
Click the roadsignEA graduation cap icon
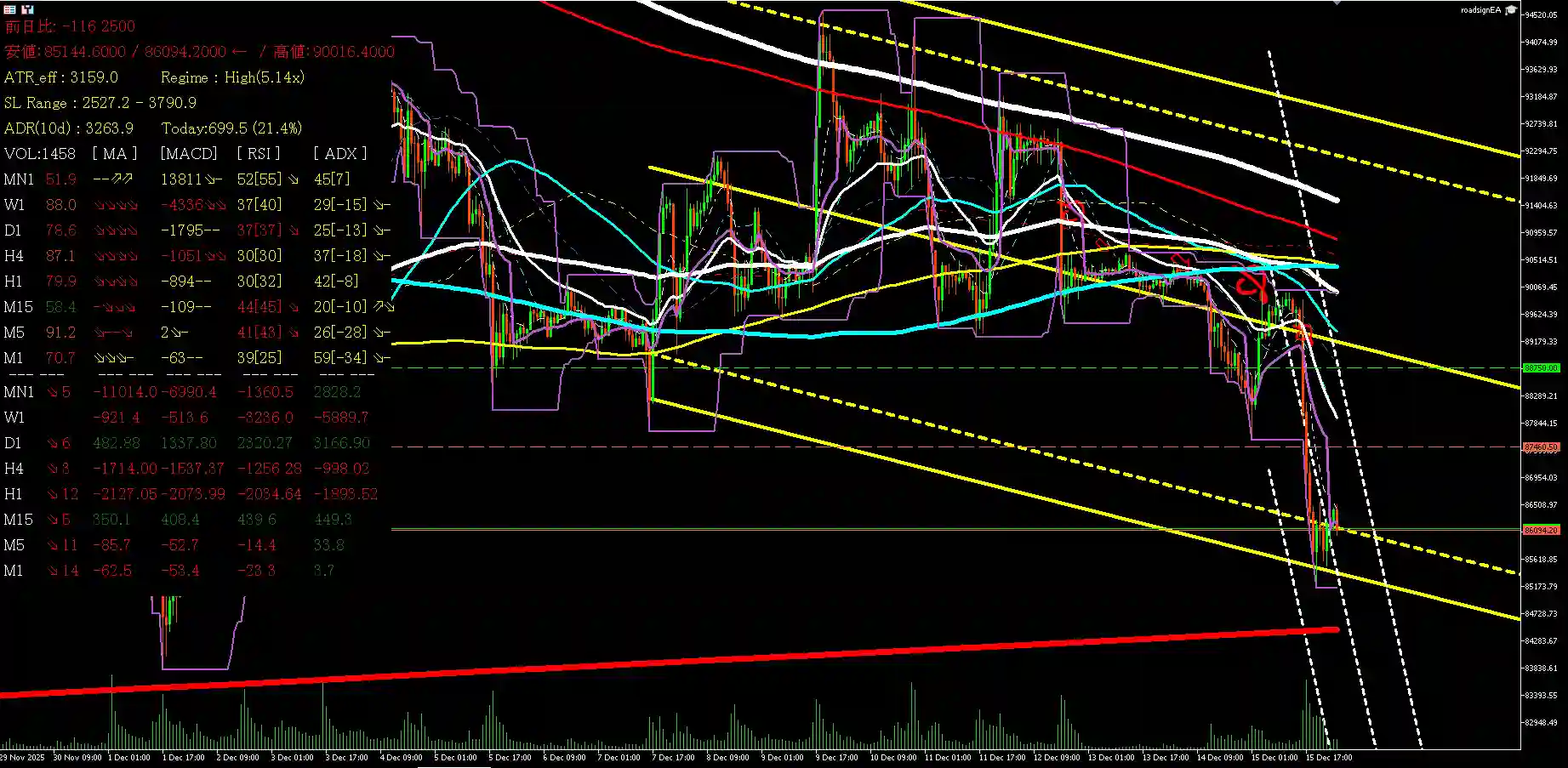pyautogui.click(x=1511, y=10)
